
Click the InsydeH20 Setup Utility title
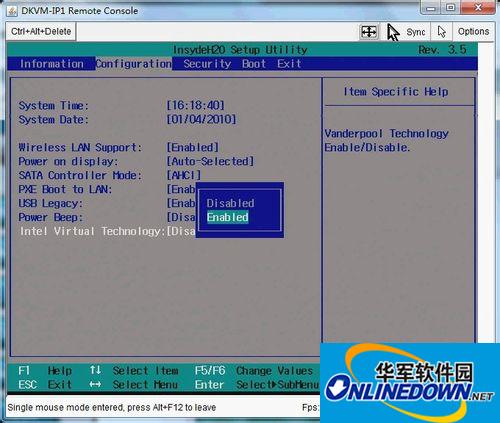240,50
